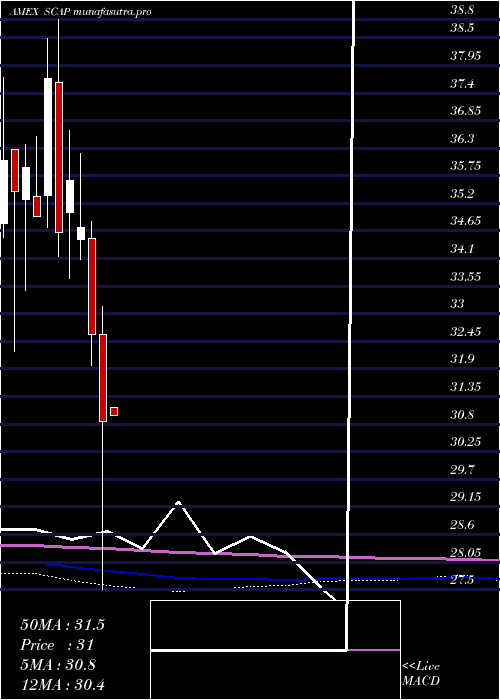This screenshot has height=700, width=500.
Task: Click the 31.9 price axis label
Action: point(462,358)
